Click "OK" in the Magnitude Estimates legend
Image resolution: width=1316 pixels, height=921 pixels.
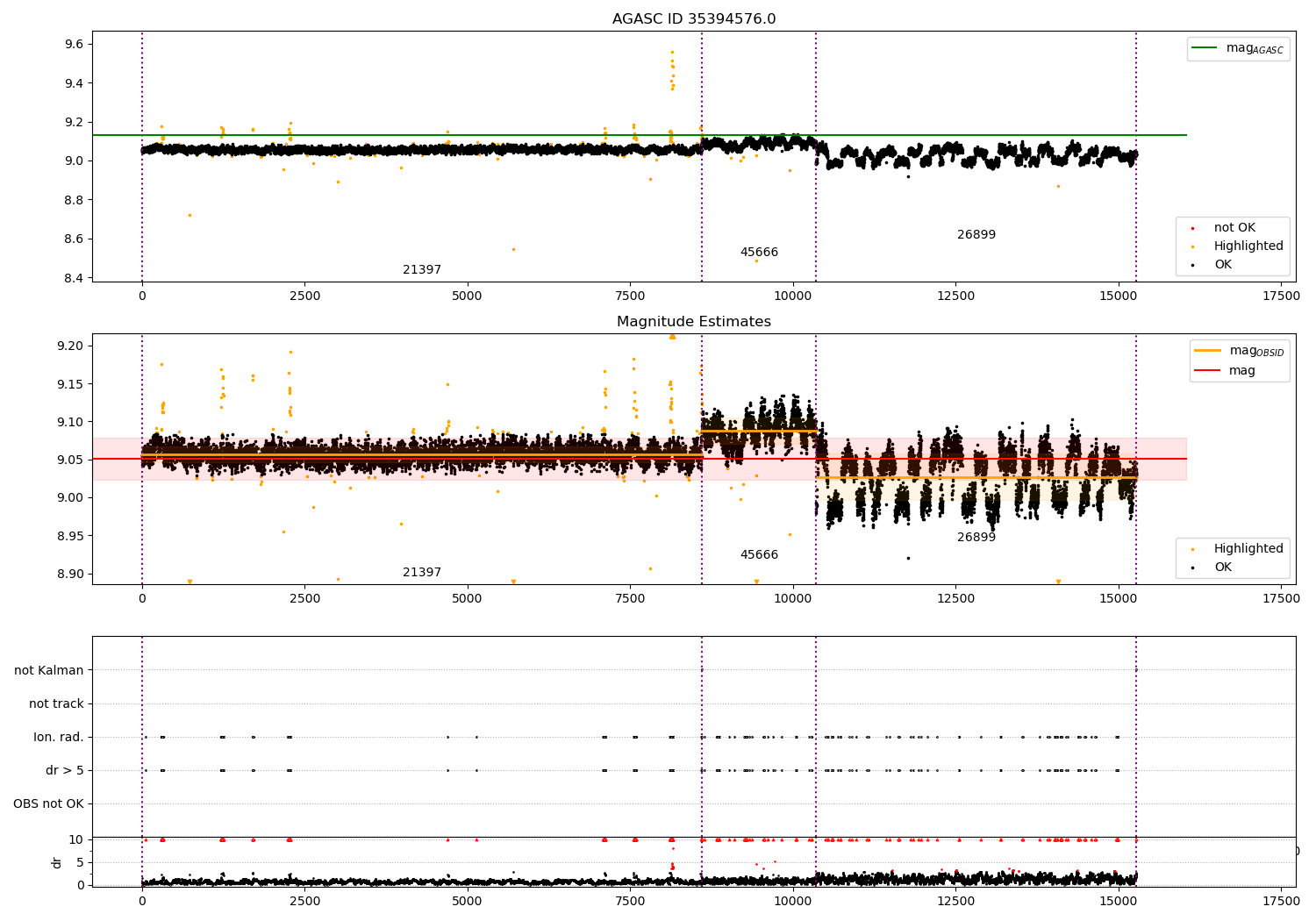coord(1223,568)
